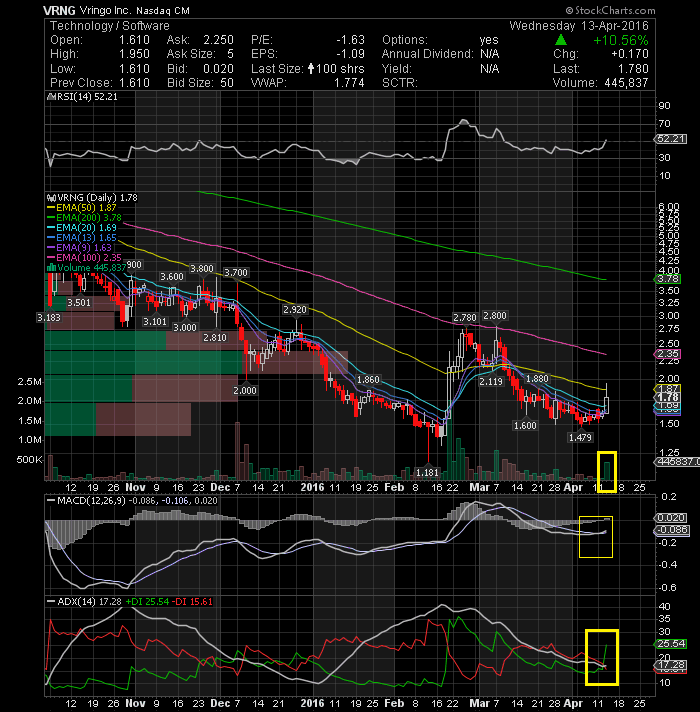This screenshot has height=712, width=700.
Task: Click the VWAP value 1.774
Action: pos(349,83)
